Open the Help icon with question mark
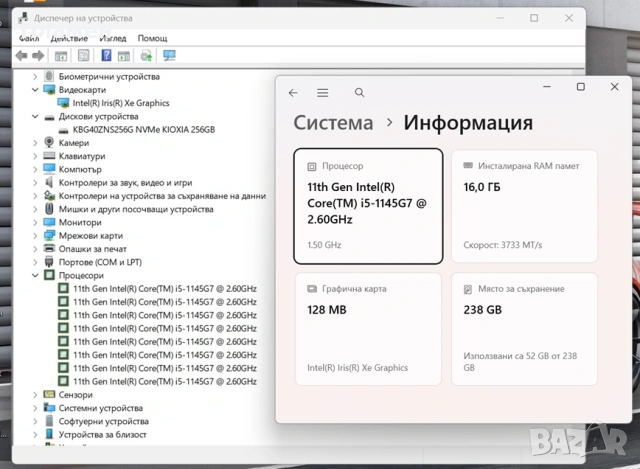 [106, 55]
